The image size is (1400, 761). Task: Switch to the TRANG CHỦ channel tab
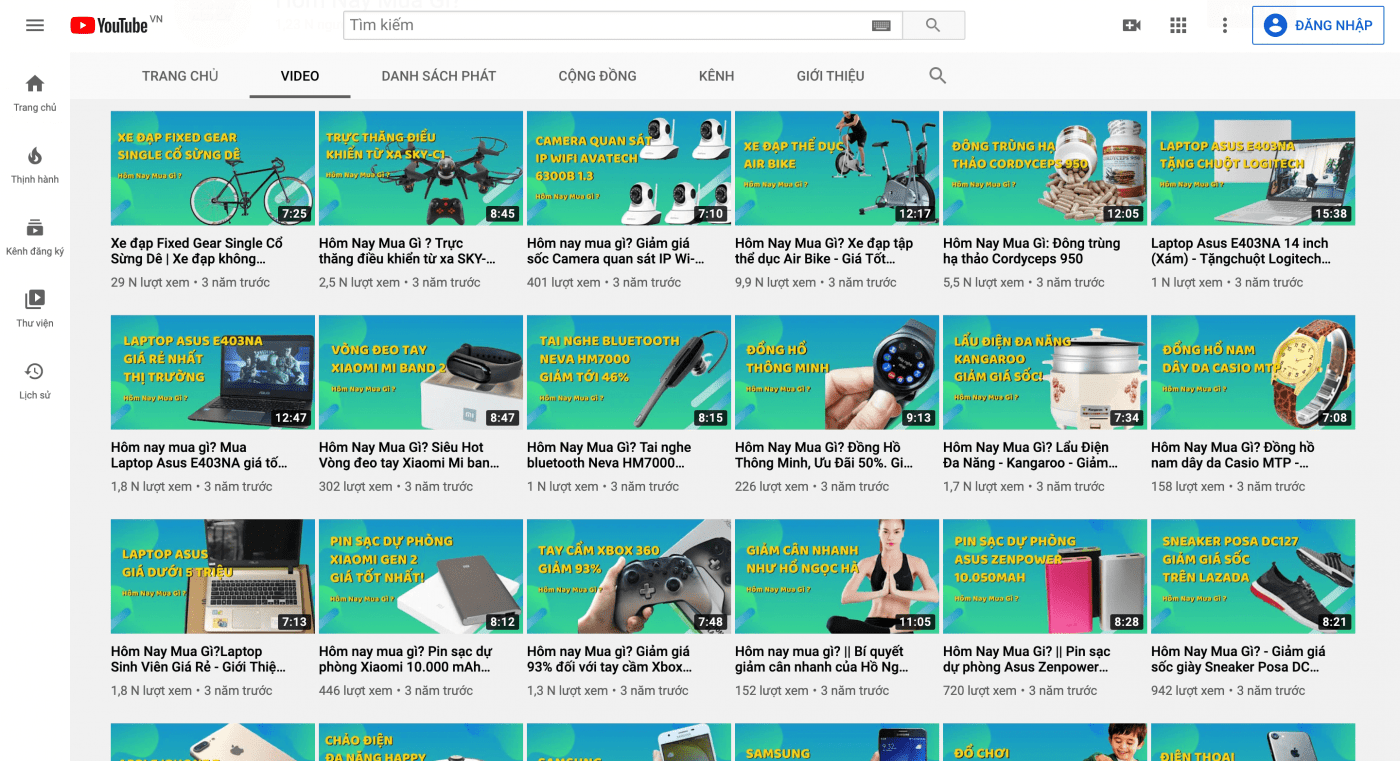click(x=180, y=76)
